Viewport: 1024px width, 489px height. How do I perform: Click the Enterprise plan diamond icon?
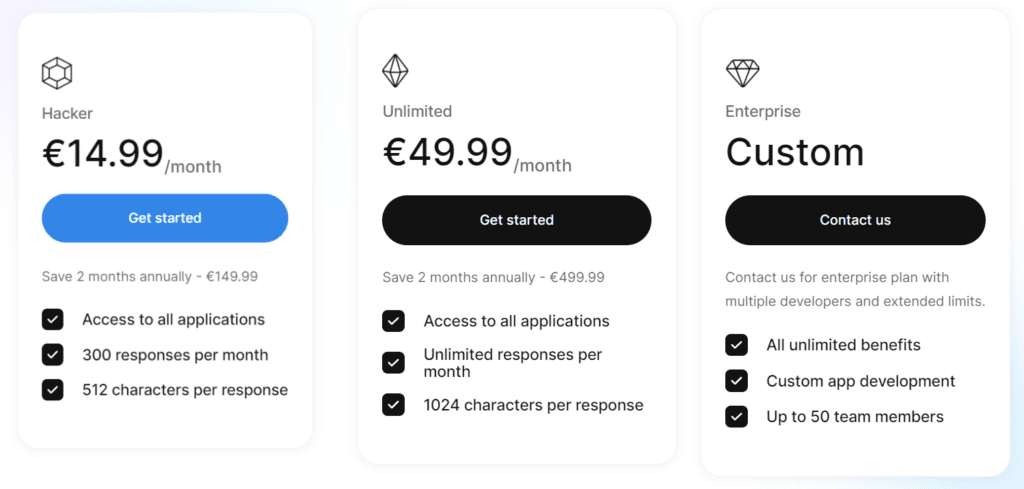point(742,72)
